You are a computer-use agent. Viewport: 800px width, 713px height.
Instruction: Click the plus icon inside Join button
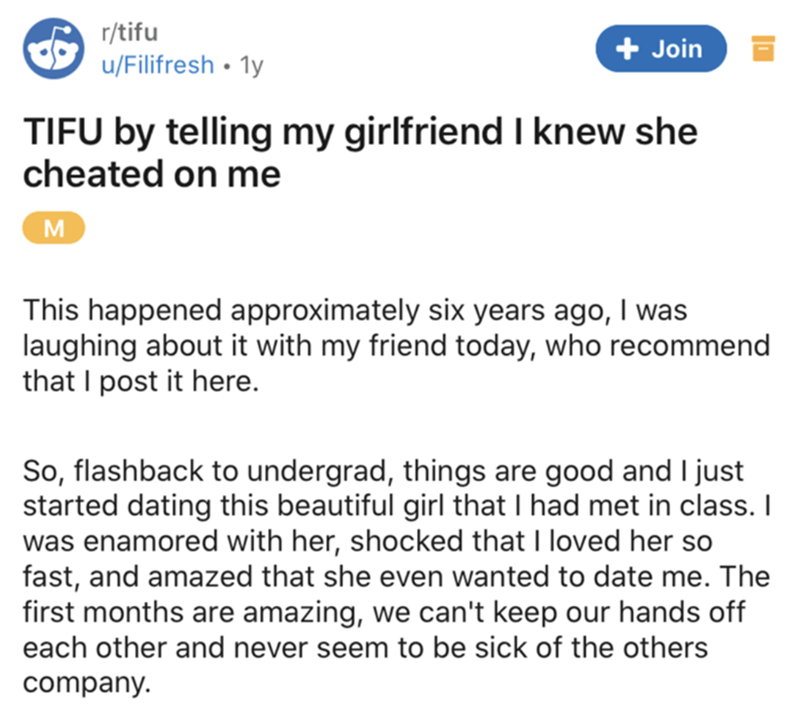pyautogui.click(x=625, y=48)
